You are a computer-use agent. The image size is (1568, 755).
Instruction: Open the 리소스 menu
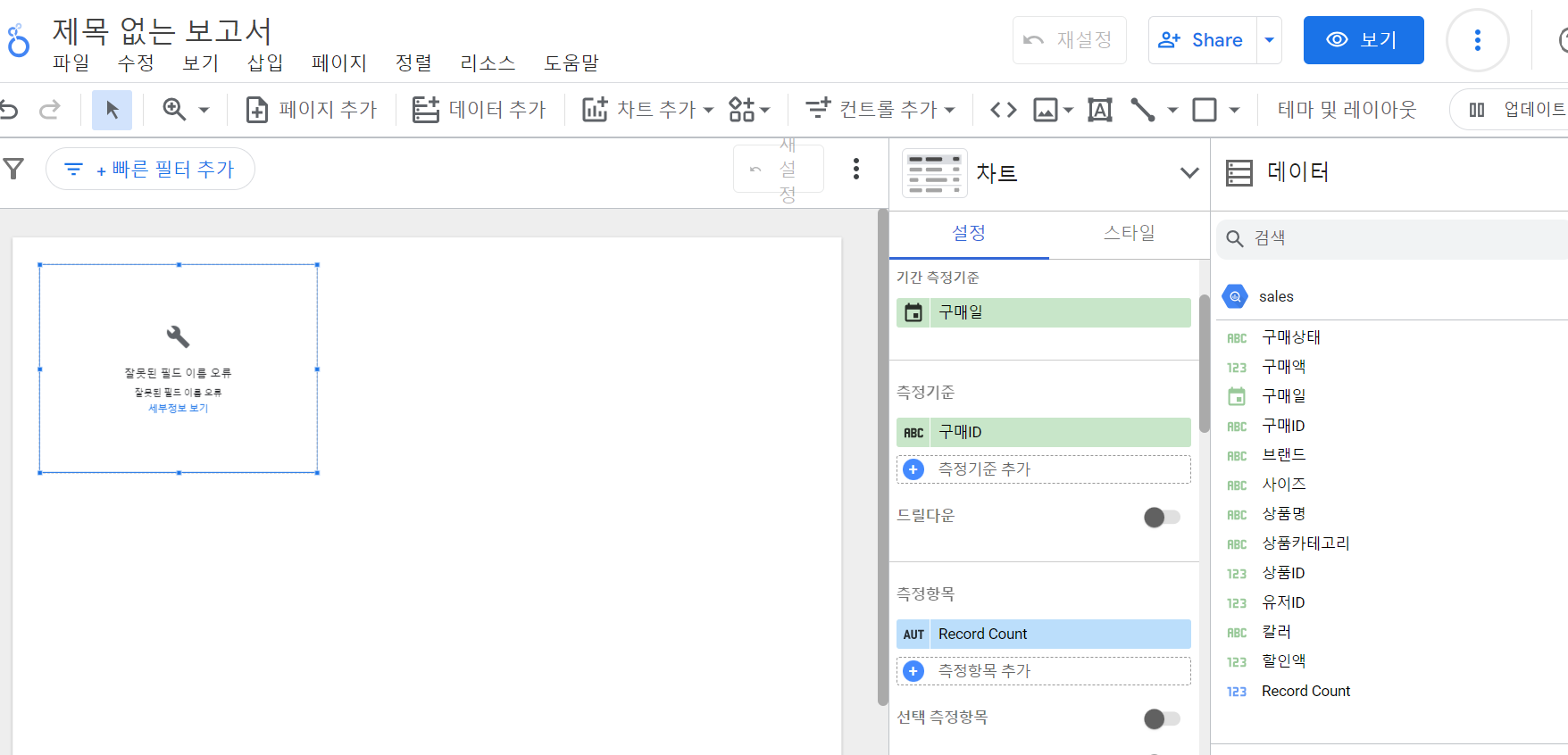tap(488, 63)
